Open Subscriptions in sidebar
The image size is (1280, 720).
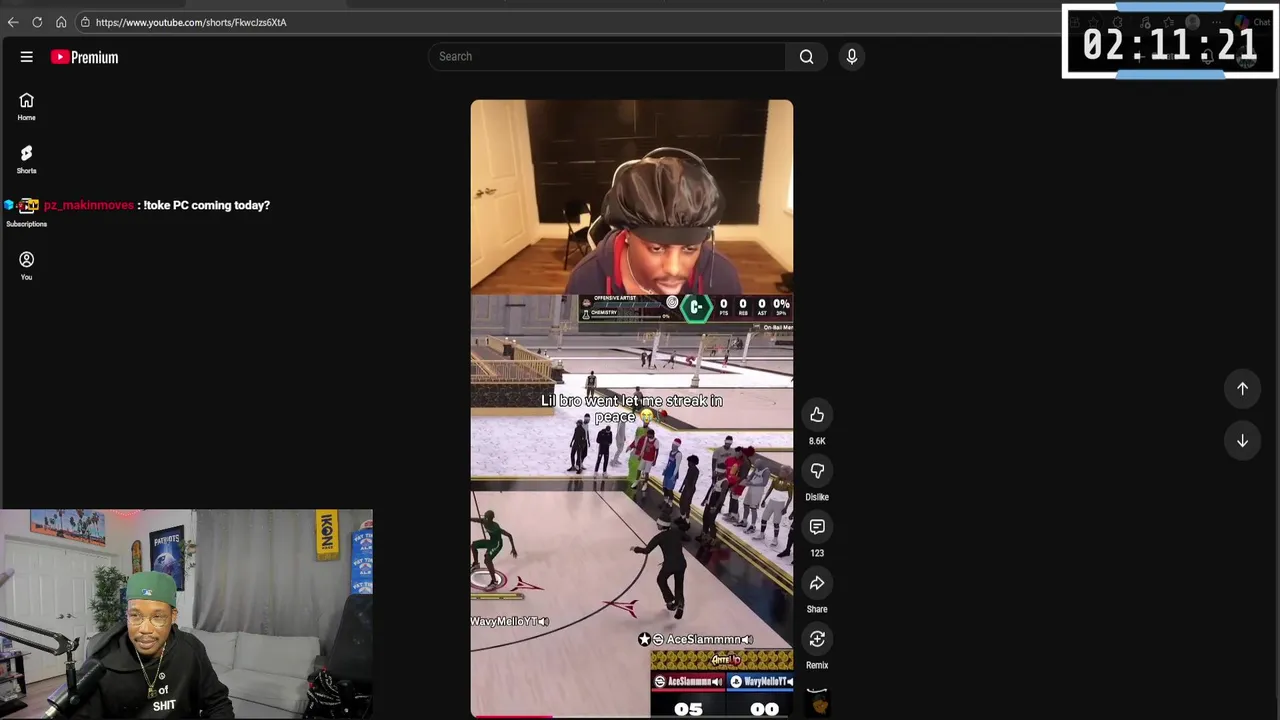click(x=27, y=212)
